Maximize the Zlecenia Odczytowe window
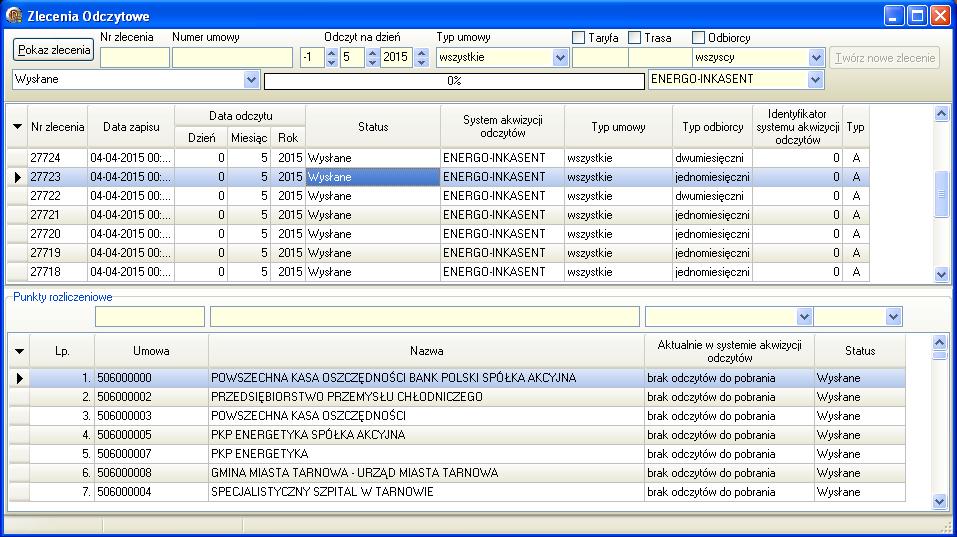 tap(917, 15)
